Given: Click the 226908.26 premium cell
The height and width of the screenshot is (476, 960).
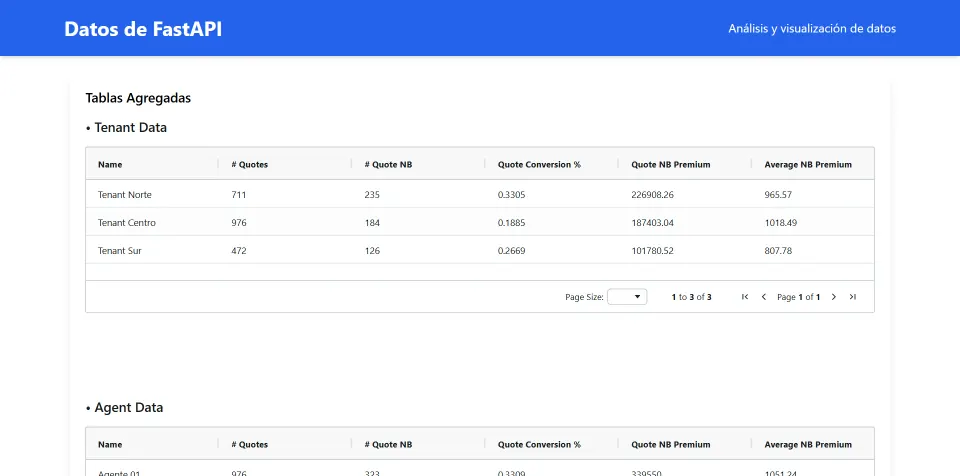Looking at the screenshot, I should [653, 195].
